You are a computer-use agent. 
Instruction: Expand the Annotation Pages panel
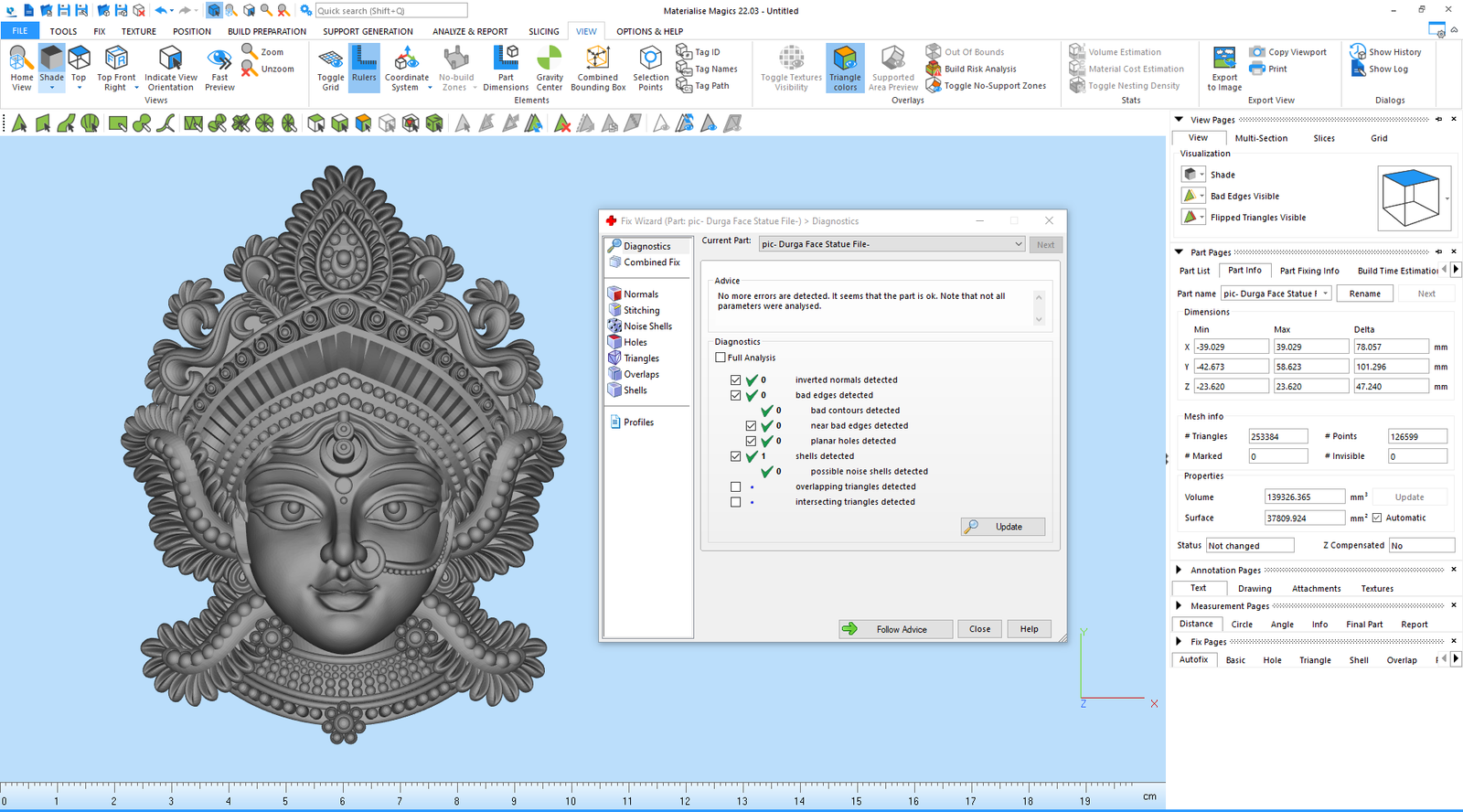[x=1179, y=570]
